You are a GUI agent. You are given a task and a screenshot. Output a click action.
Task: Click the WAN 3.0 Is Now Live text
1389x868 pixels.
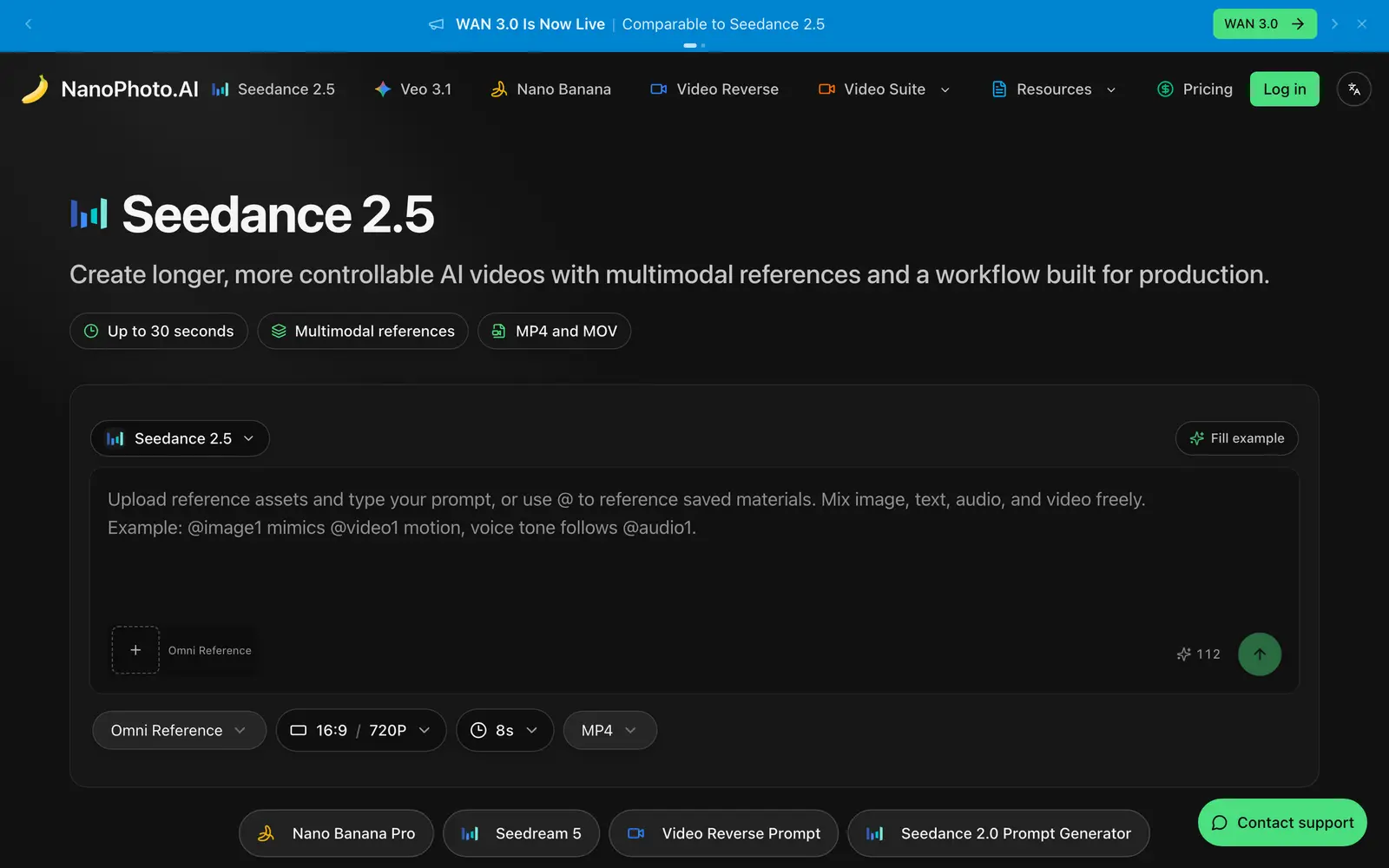click(x=530, y=24)
